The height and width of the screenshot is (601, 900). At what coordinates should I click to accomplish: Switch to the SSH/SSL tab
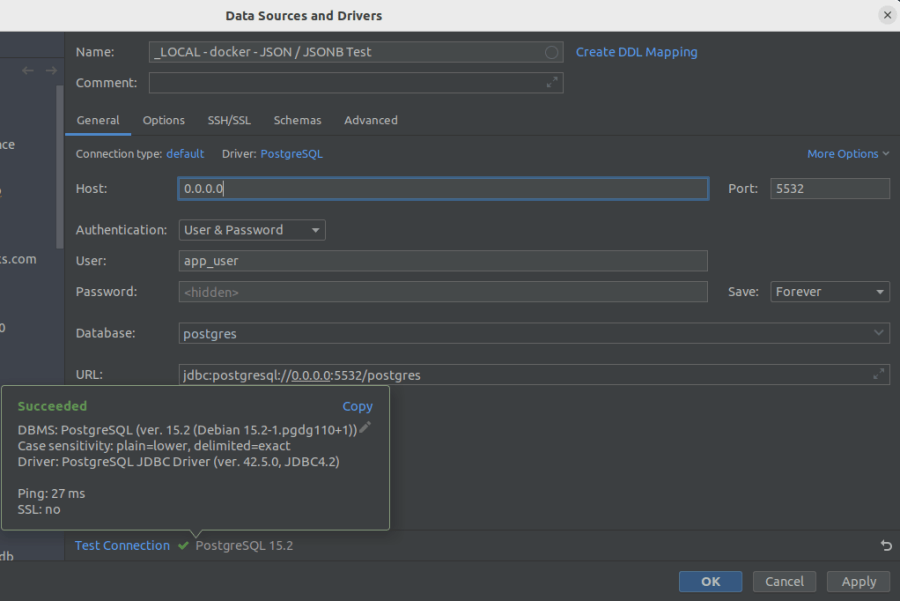[229, 120]
